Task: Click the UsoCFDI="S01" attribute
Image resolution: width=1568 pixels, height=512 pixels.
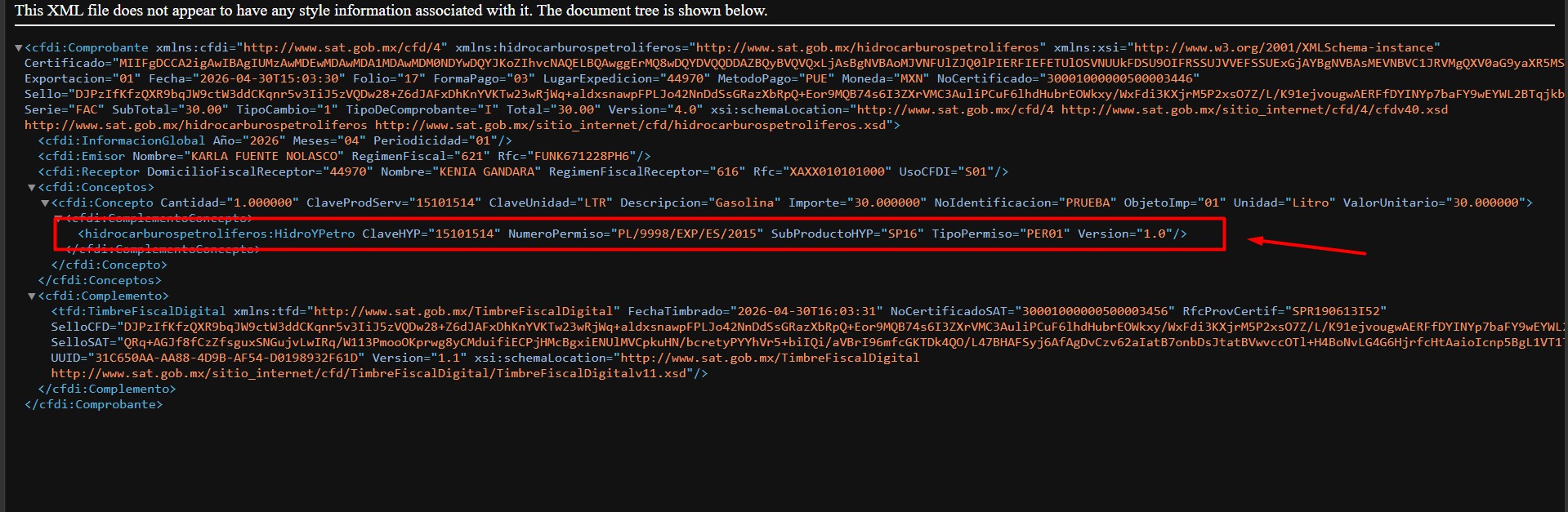Action: coord(945,171)
